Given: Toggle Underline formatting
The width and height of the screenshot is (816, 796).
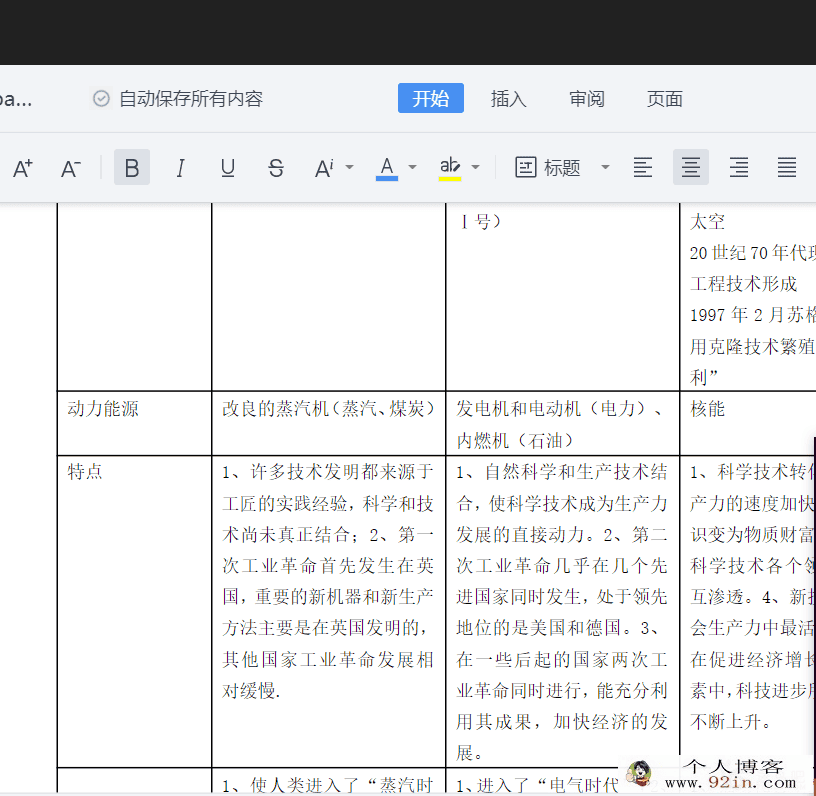Looking at the screenshot, I should [x=227, y=168].
